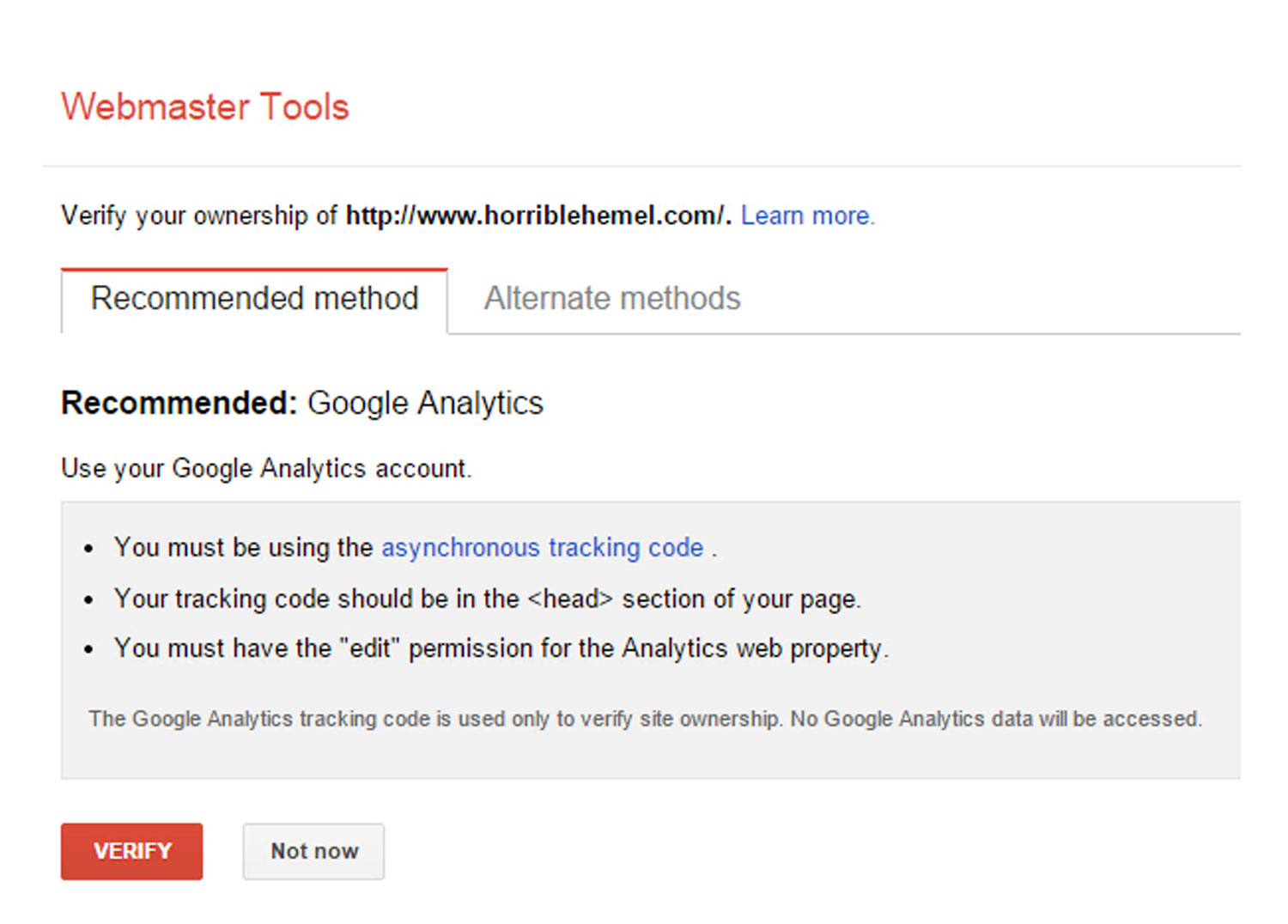Image resolution: width=1288 pixels, height=924 pixels.
Task: Click the first bullet point marker
Action: click(x=88, y=550)
